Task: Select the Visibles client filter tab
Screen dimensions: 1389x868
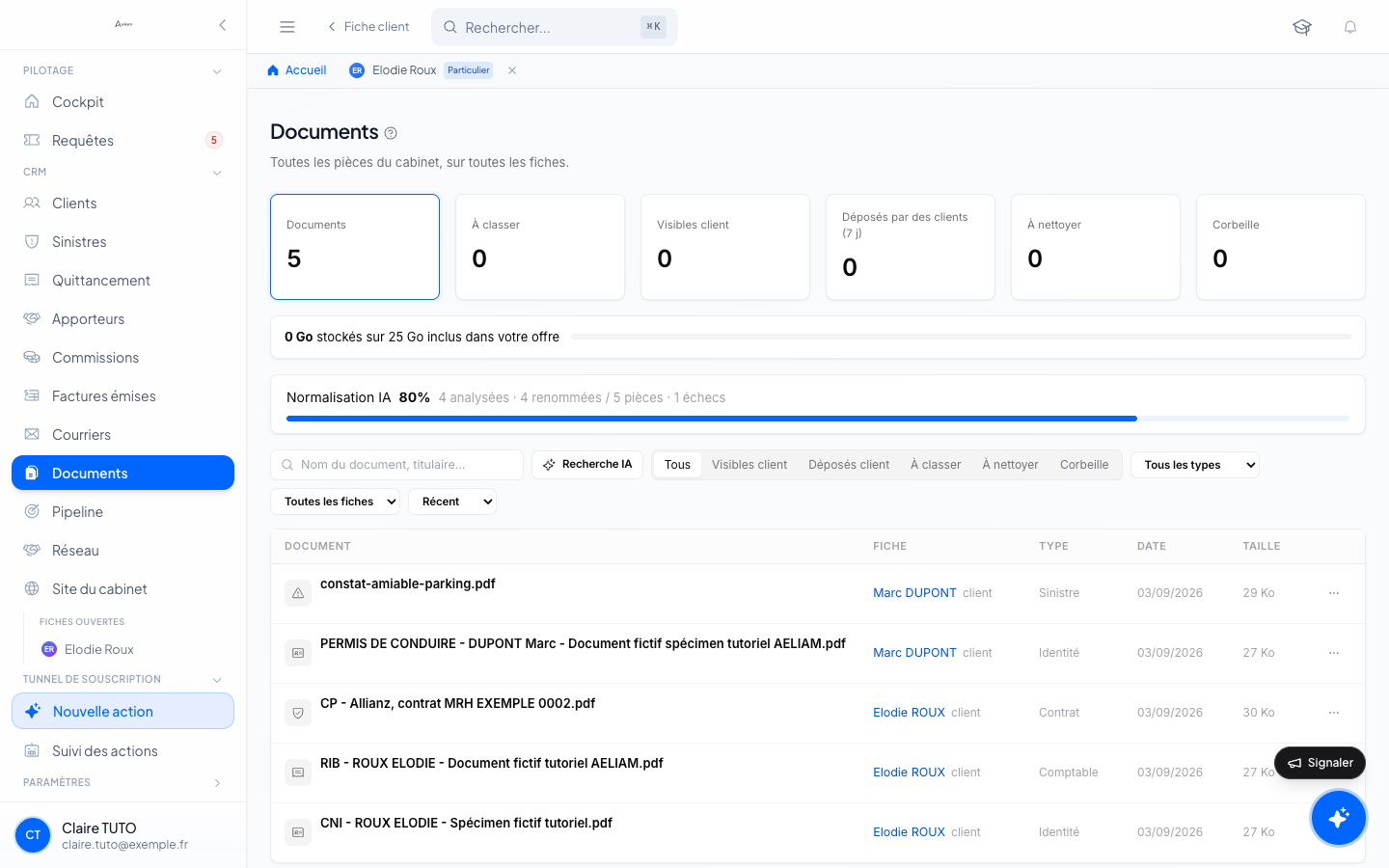Action: pos(749,465)
